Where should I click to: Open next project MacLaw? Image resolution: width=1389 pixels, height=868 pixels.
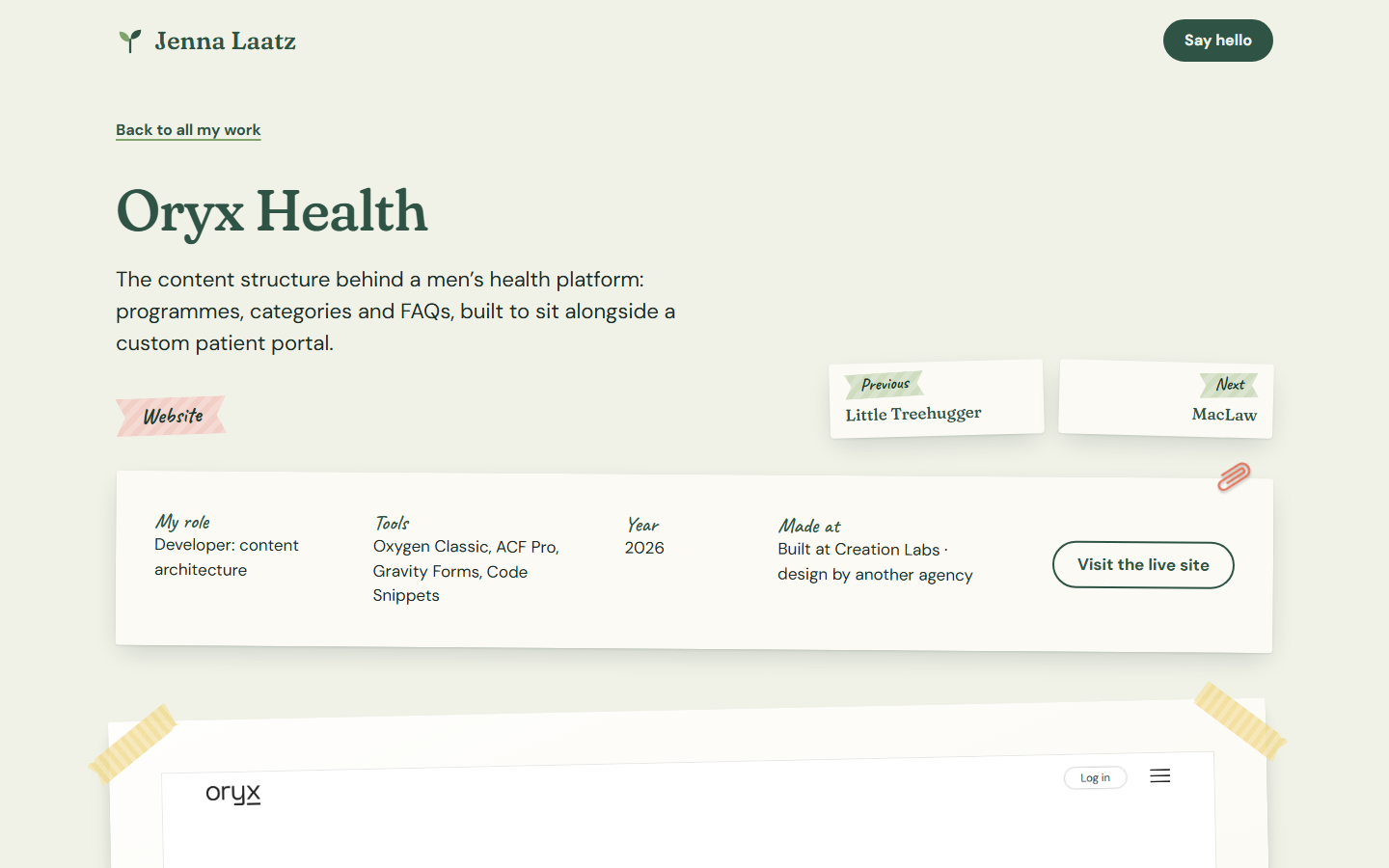(1166, 399)
